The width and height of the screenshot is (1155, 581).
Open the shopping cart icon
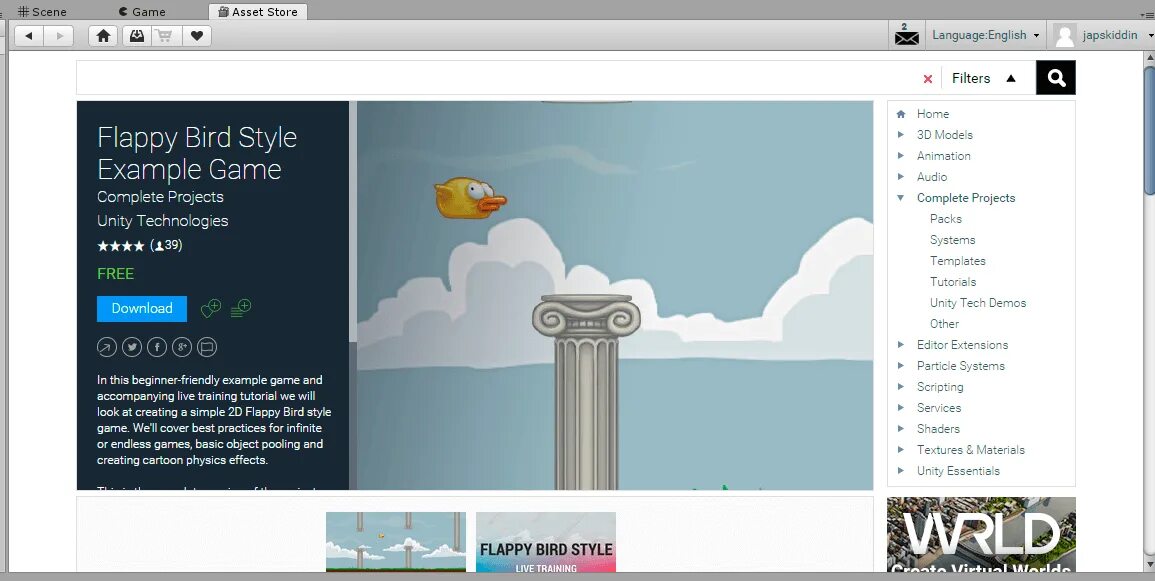pos(166,35)
